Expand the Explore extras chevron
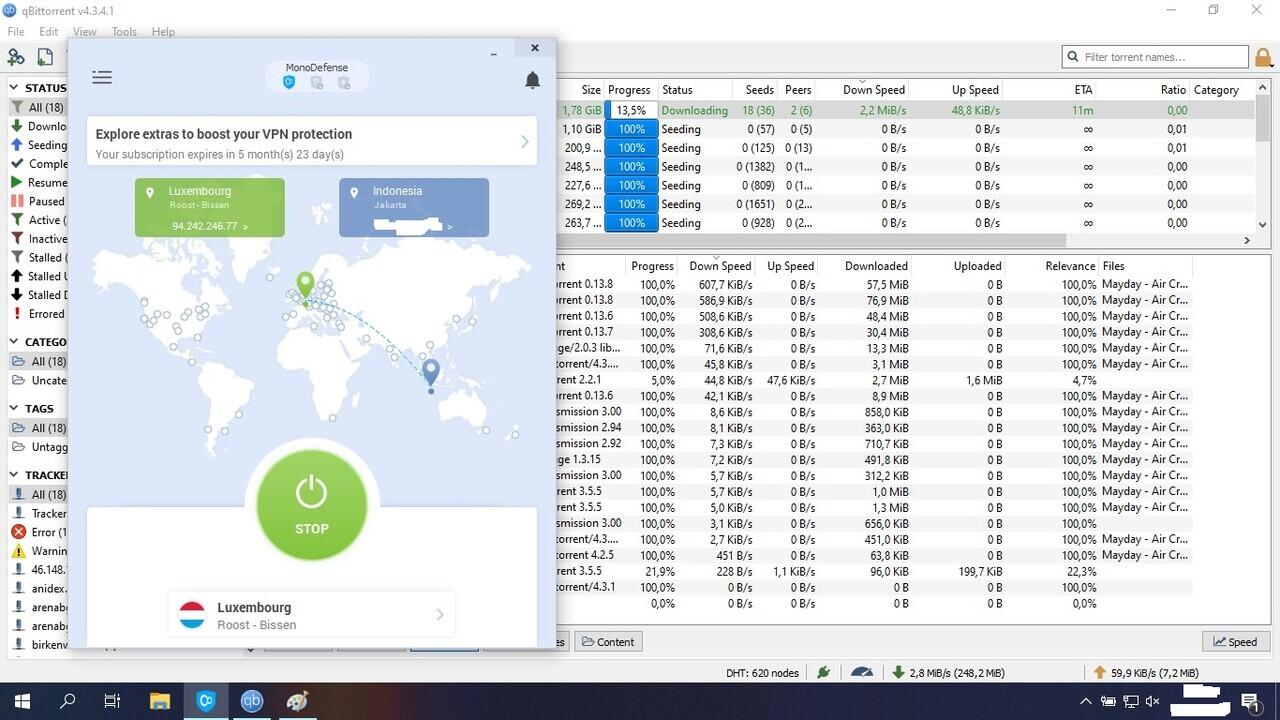 524,141
